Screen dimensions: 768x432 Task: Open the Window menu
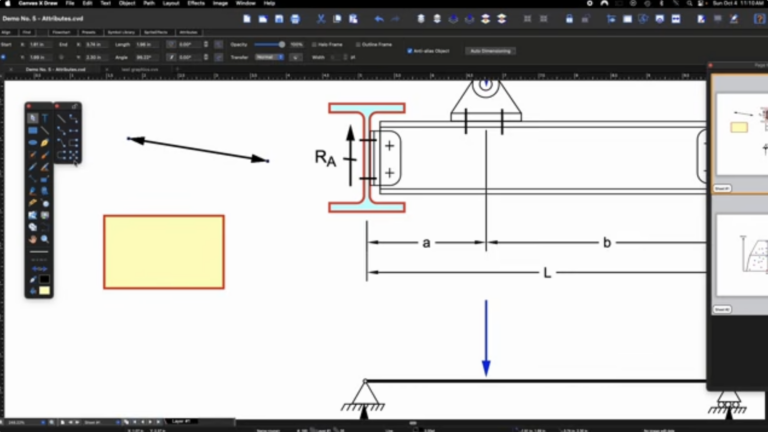245,3
